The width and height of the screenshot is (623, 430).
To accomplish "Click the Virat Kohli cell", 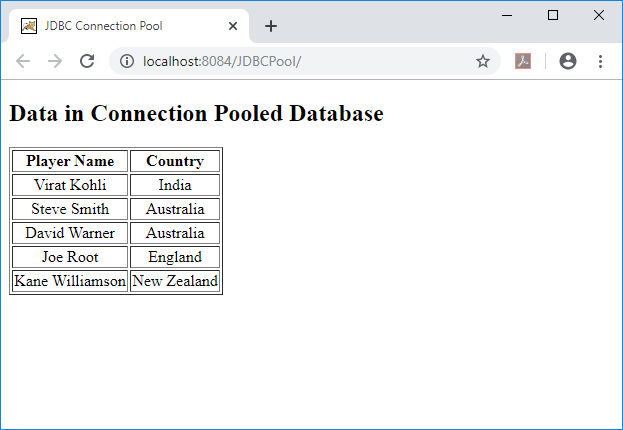I will (x=70, y=185).
